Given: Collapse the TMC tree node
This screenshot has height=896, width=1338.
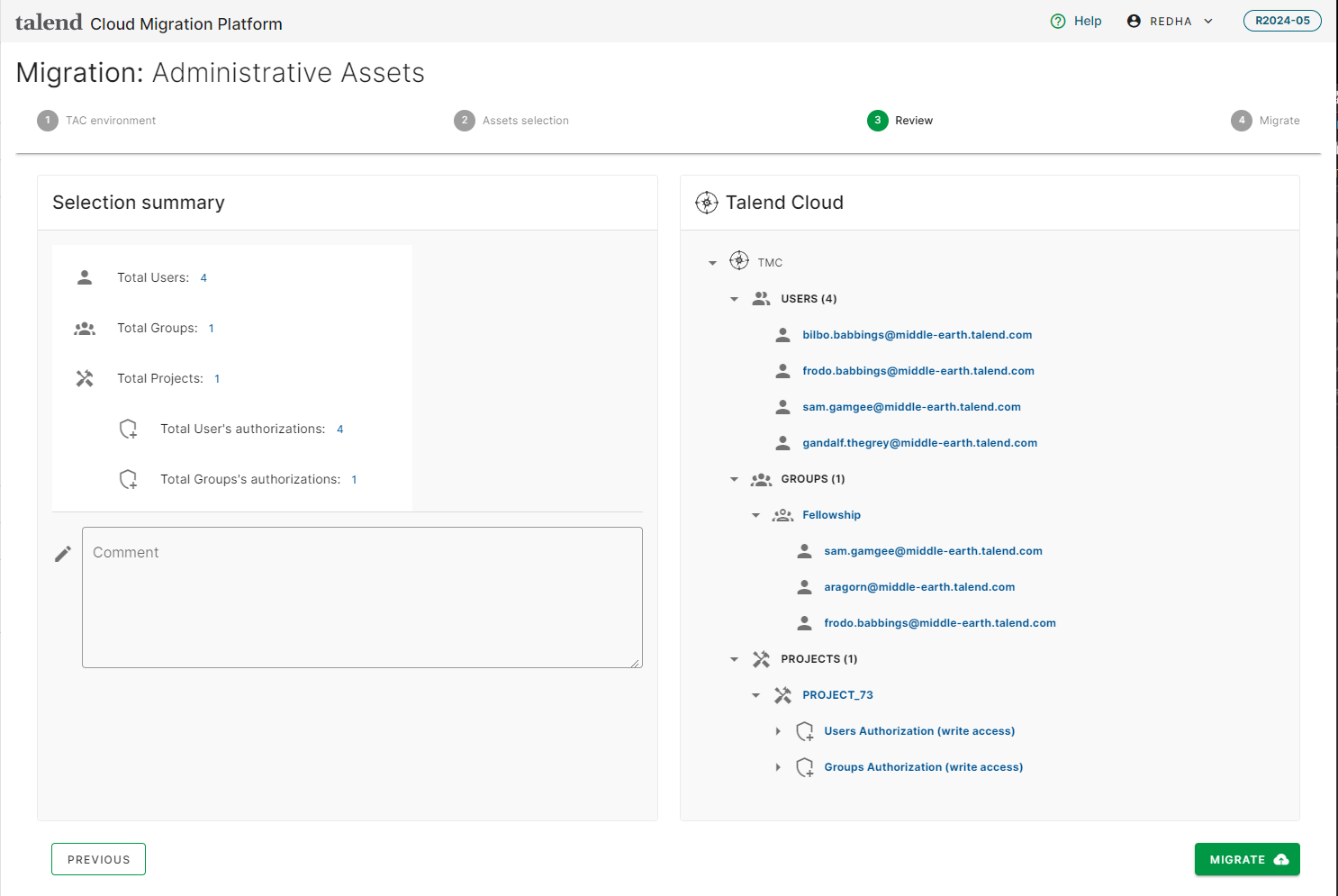Looking at the screenshot, I should pyautogui.click(x=712, y=263).
